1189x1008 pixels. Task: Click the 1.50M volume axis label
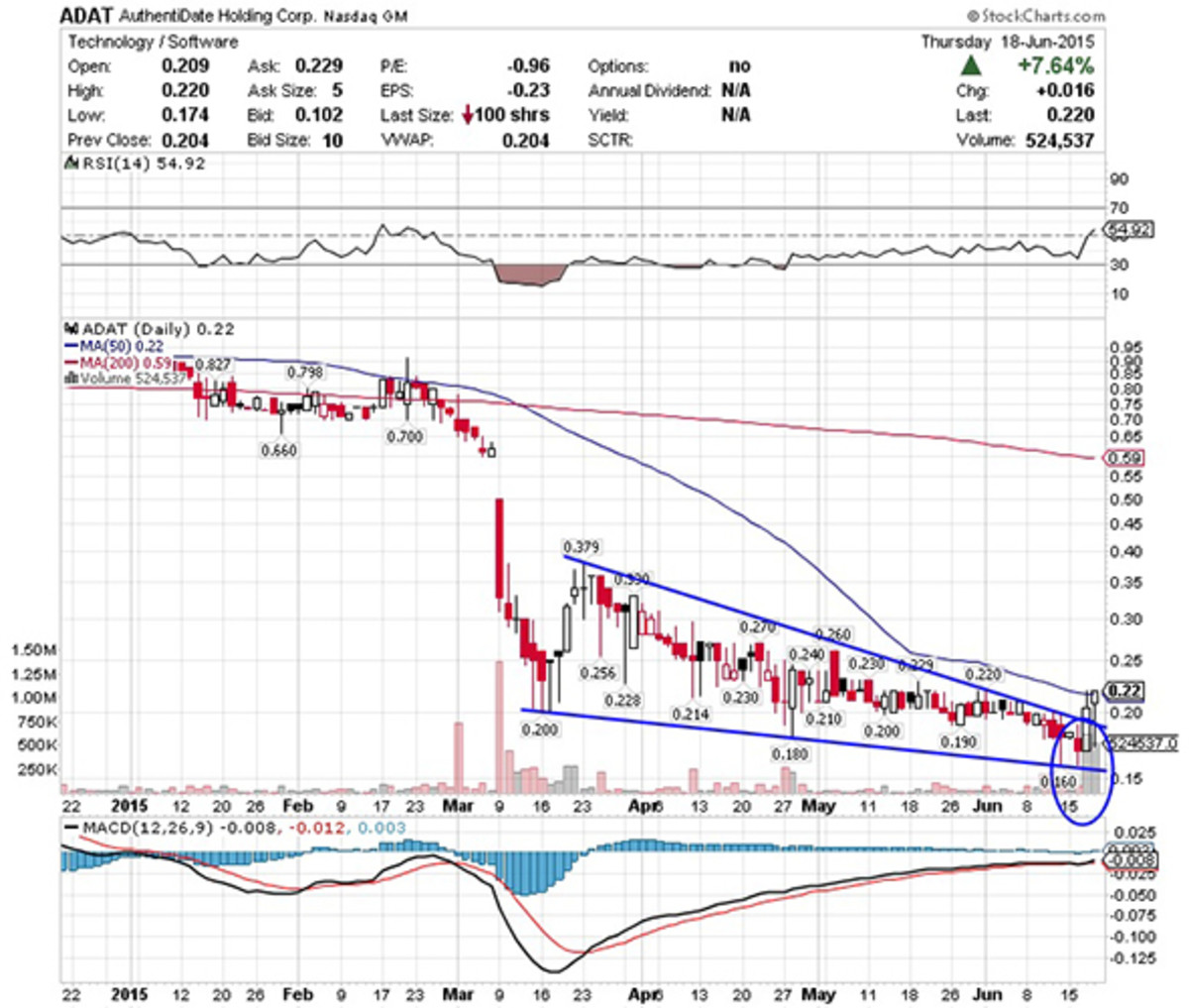pyautogui.click(x=33, y=650)
